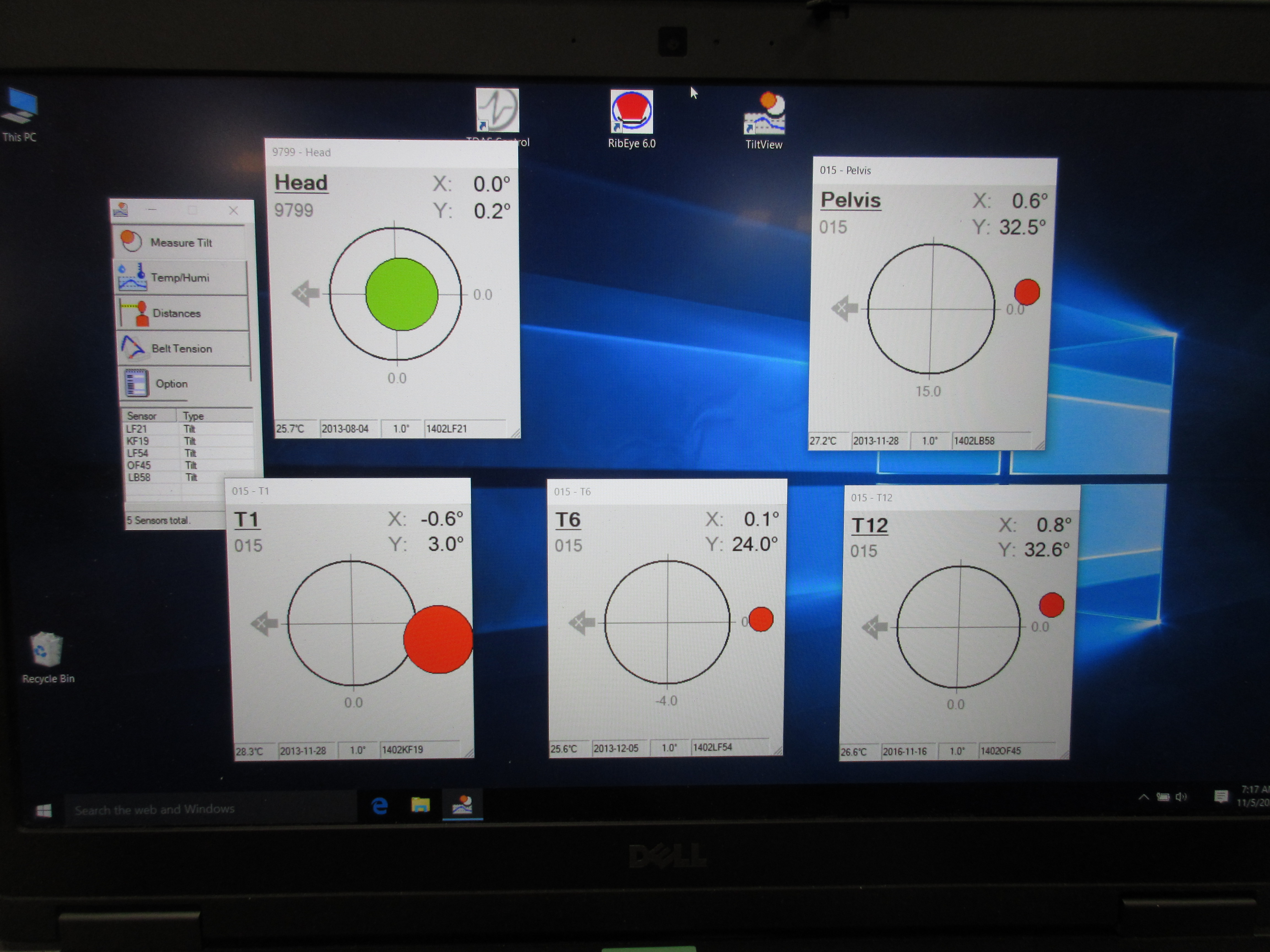Screen dimensions: 1270x952
Task: Close the TiltView menu panel window
Action: (233, 211)
